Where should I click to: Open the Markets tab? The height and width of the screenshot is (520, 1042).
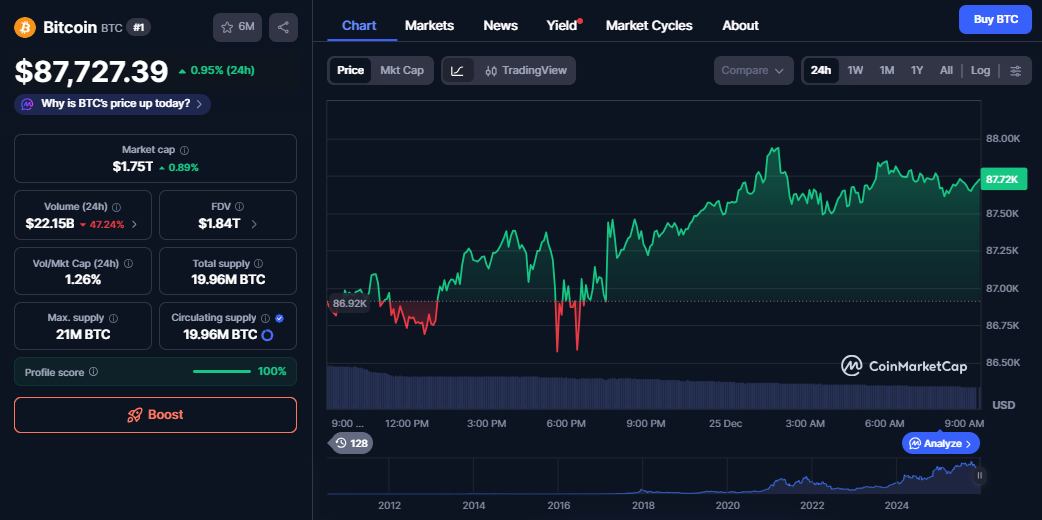point(429,25)
